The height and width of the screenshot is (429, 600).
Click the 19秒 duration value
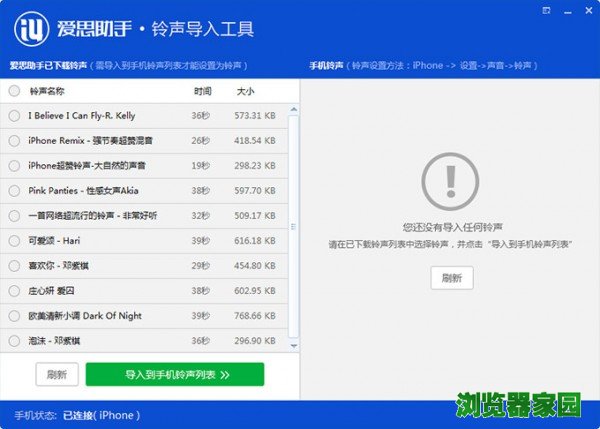click(201, 166)
